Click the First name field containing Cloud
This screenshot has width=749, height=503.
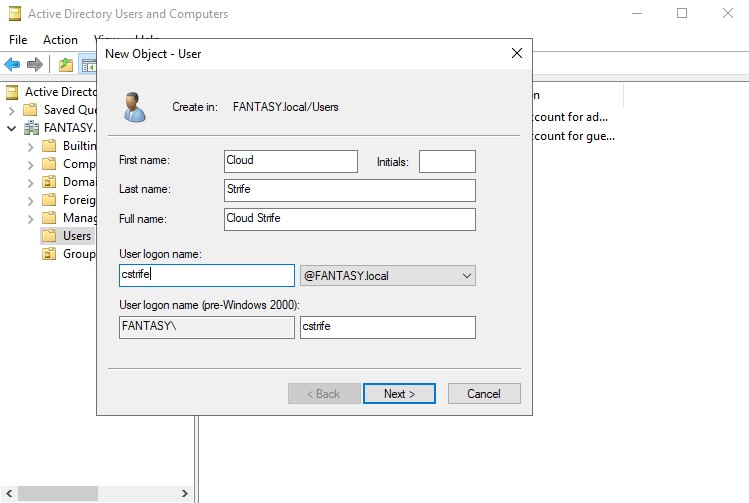(291, 161)
